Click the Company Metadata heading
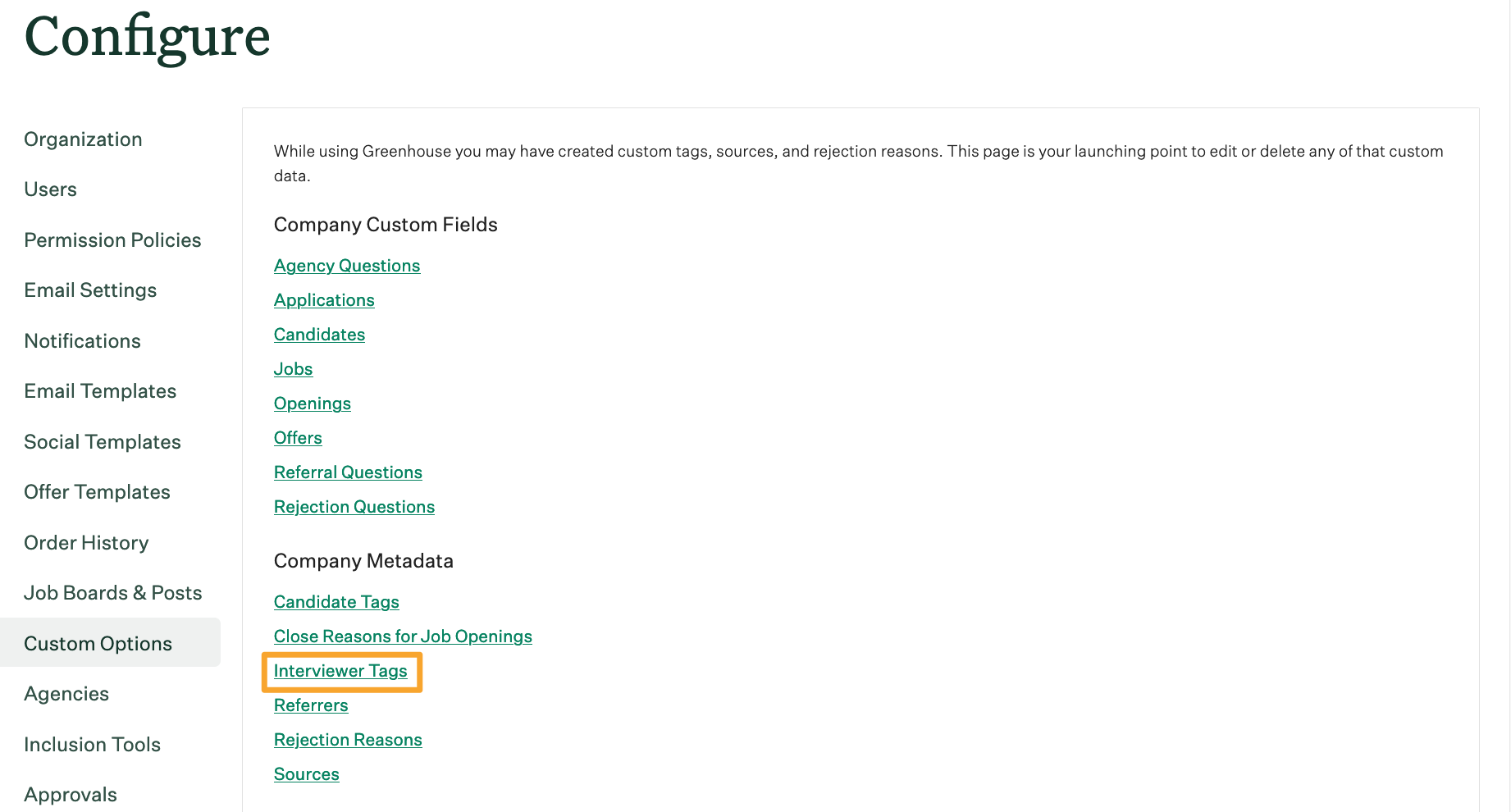The image size is (1511, 812). pos(363,561)
